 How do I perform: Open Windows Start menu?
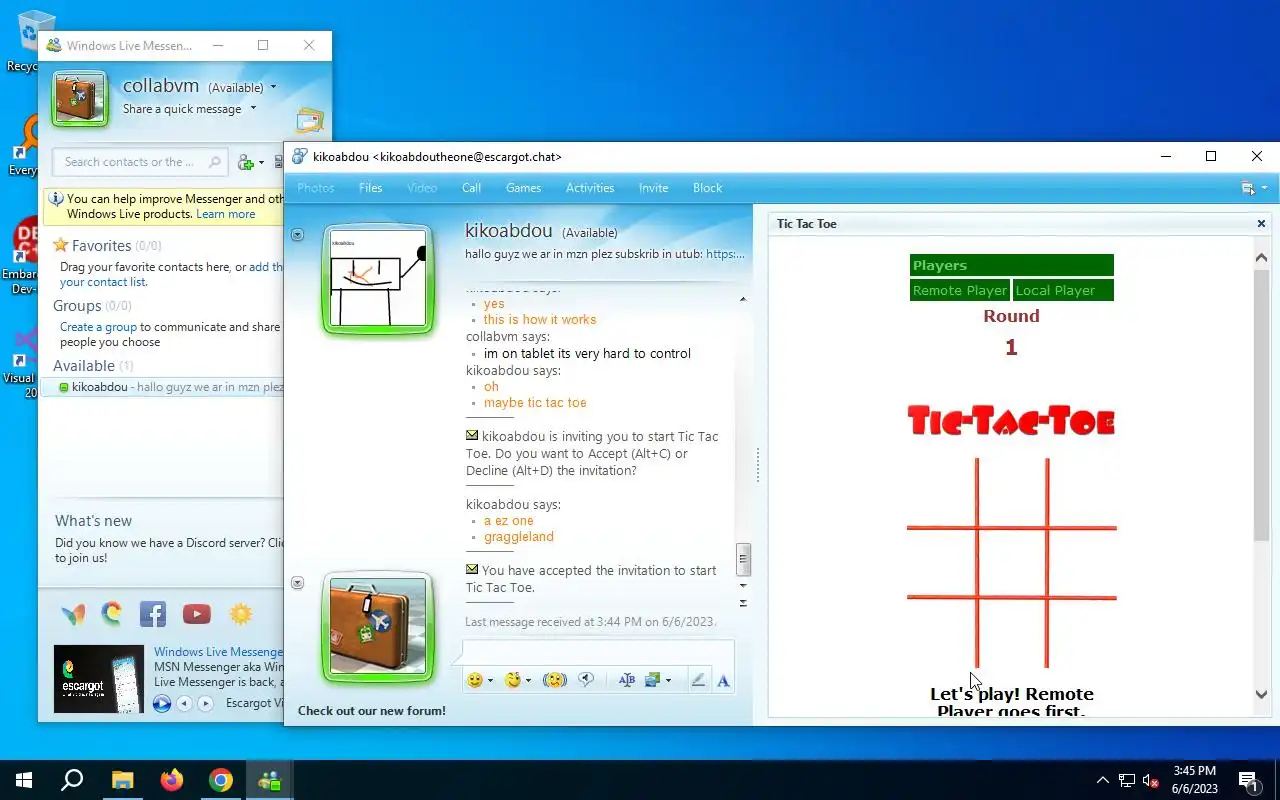[24, 780]
